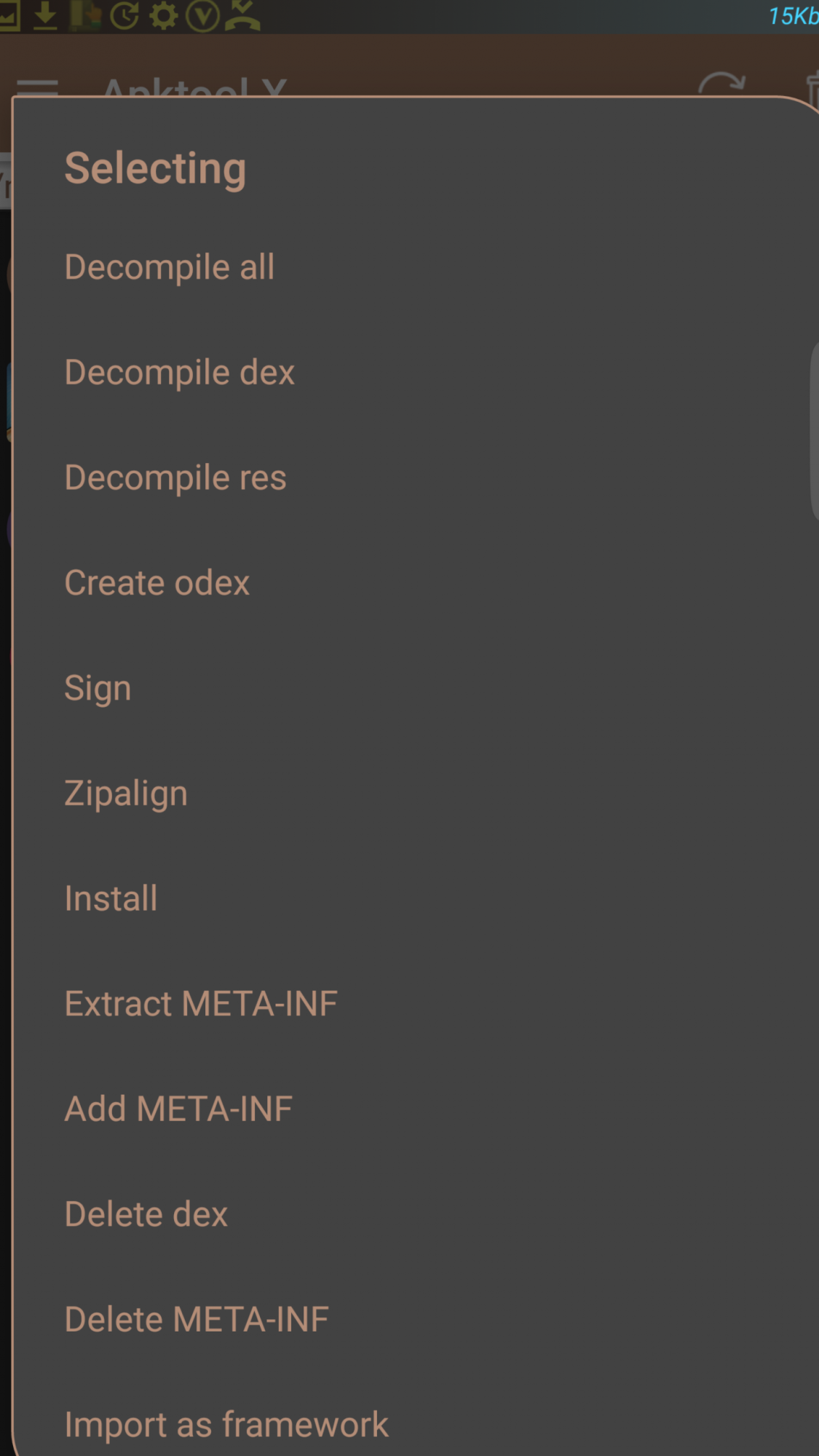Screen dimensions: 819x1456
Task: Choose Delete META-INF
Action: [197, 1319]
